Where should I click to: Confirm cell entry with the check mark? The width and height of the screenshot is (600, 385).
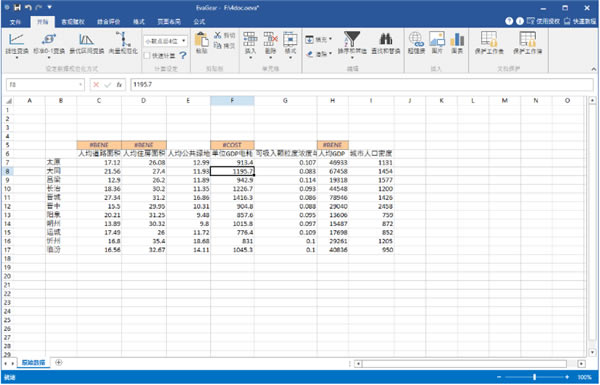[x=108, y=85]
